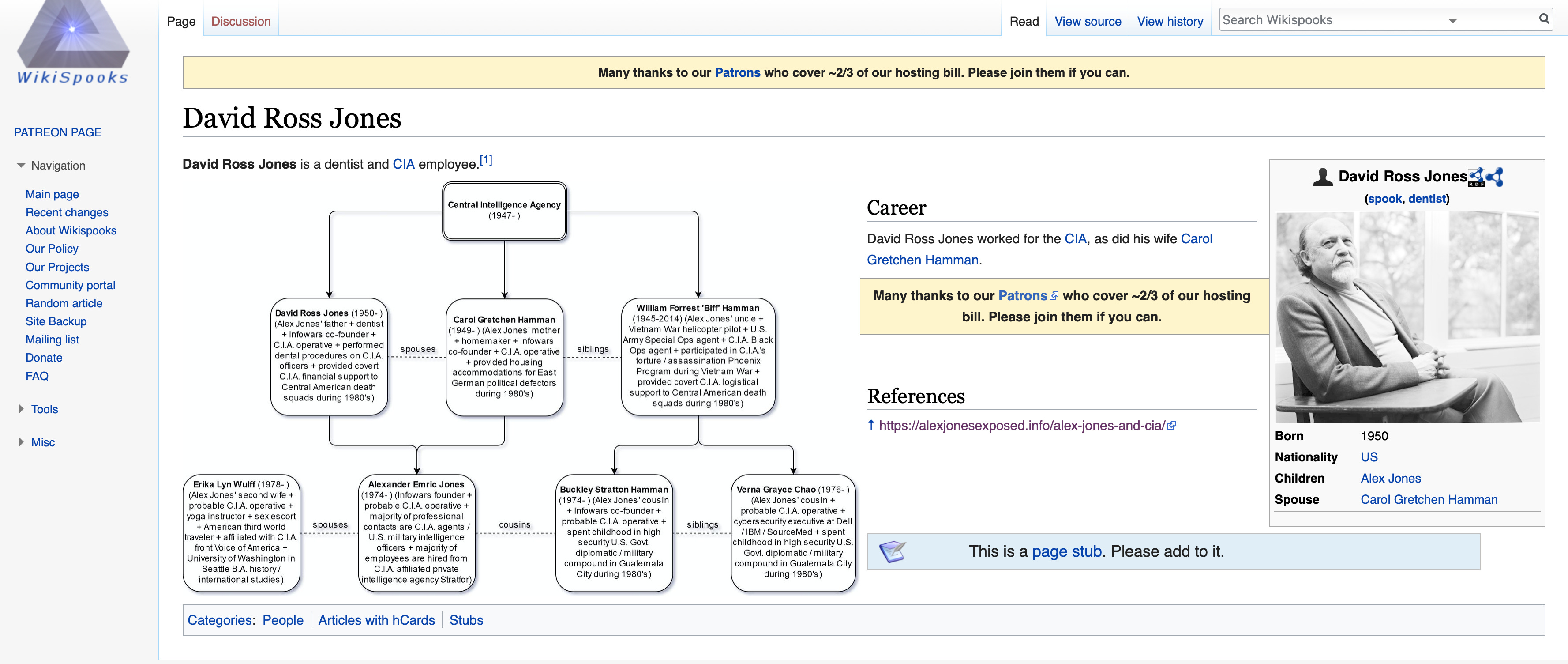Click Verna Grayce Chao diagram box
The width and height of the screenshot is (1568, 664).
(x=793, y=532)
